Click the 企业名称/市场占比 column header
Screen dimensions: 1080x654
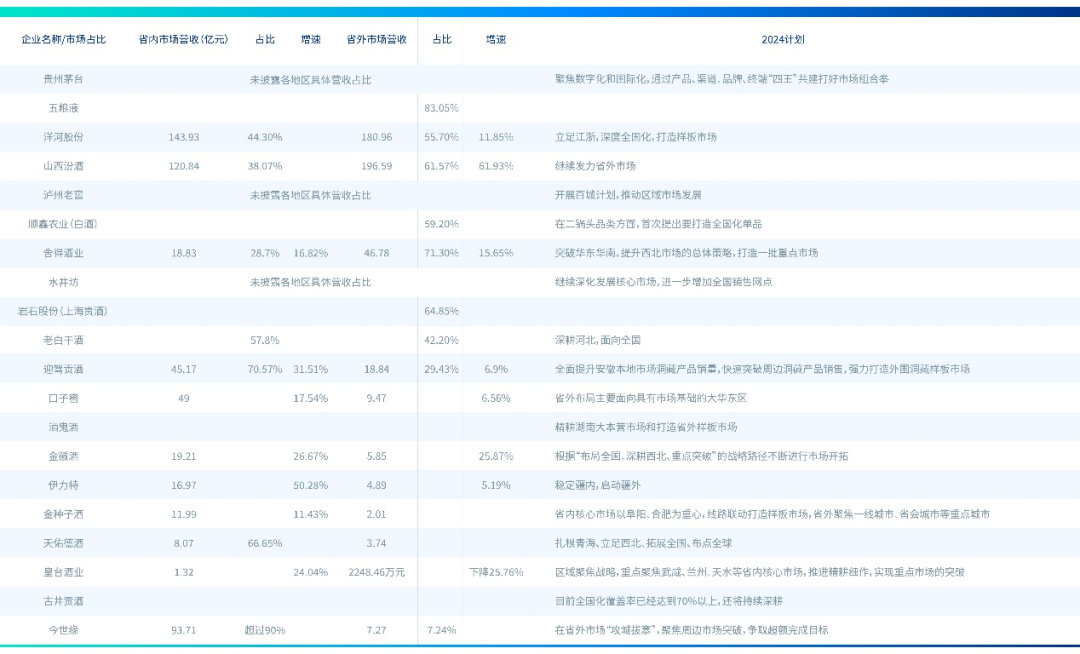pos(63,39)
